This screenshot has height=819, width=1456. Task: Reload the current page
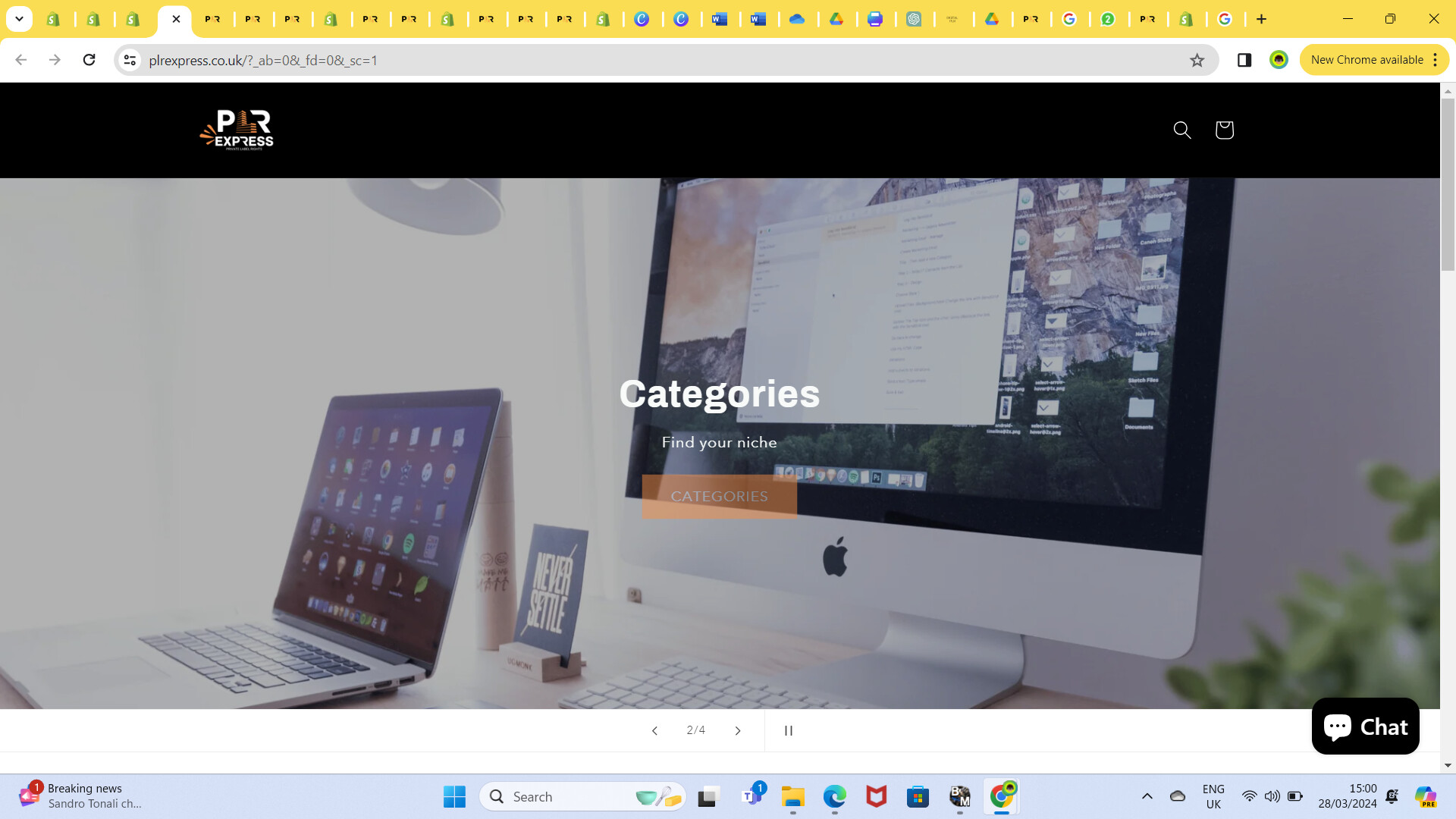[x=89, y=60]
